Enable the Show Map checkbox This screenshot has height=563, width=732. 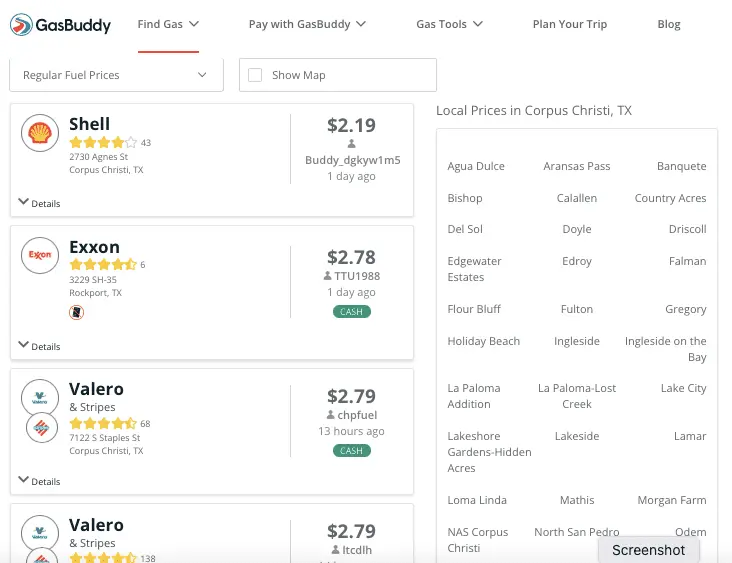click(x=255, y=75)
